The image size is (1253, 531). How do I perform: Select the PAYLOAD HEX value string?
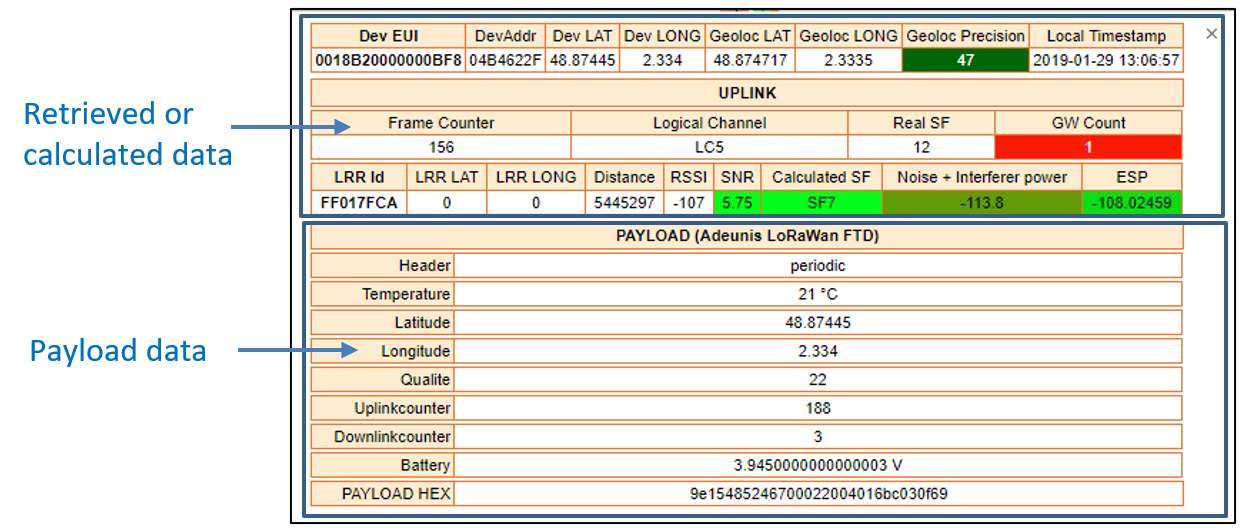[817, 494]
